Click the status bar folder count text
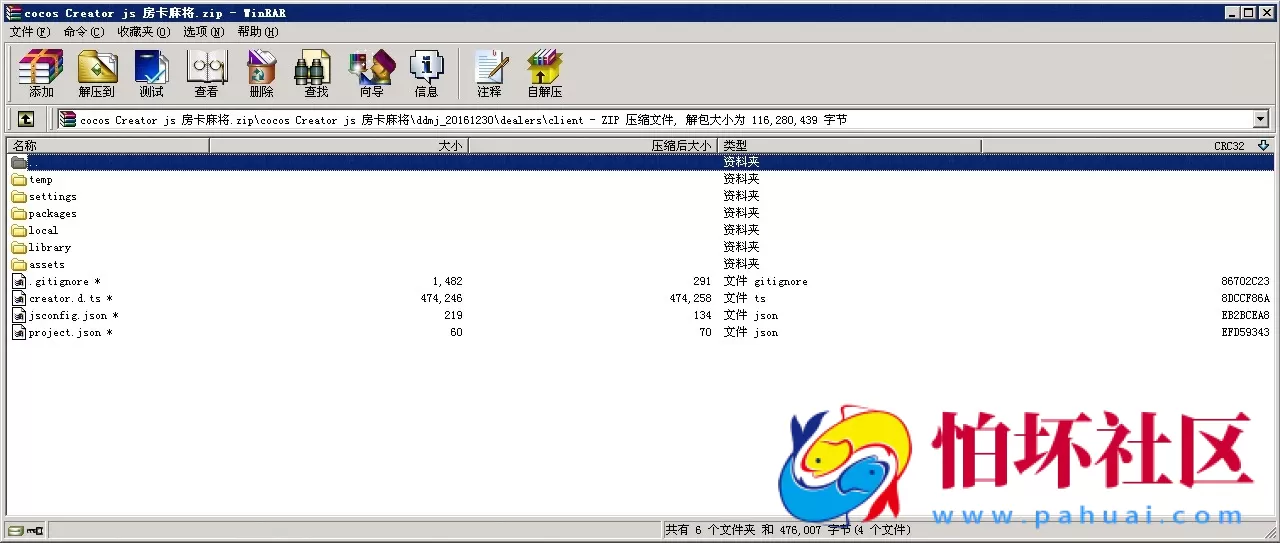This screenshot has width=1280, height=543. [x=787, y=530]
